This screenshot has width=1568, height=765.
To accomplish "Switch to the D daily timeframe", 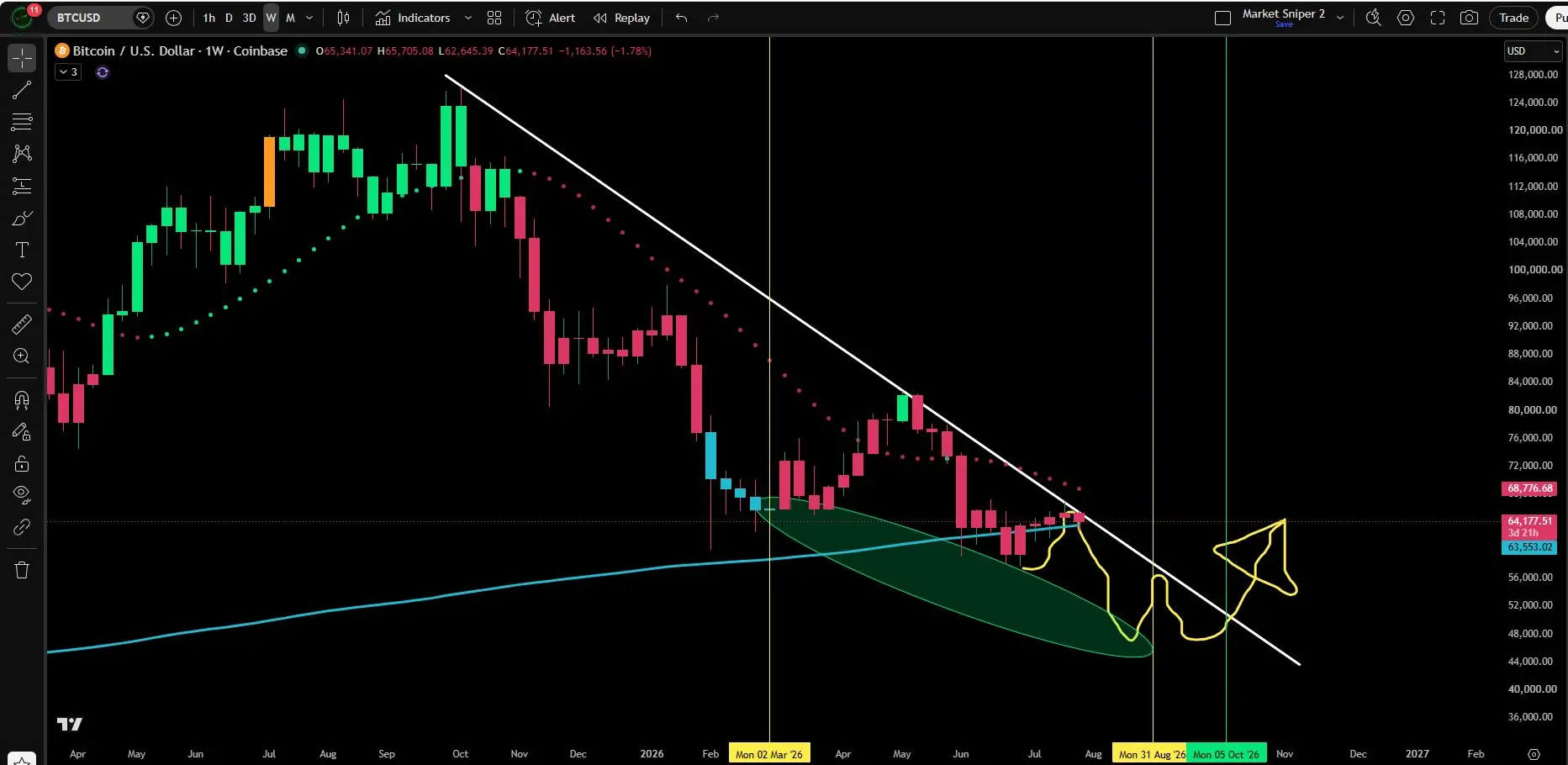I will click(x=229, y=18).
